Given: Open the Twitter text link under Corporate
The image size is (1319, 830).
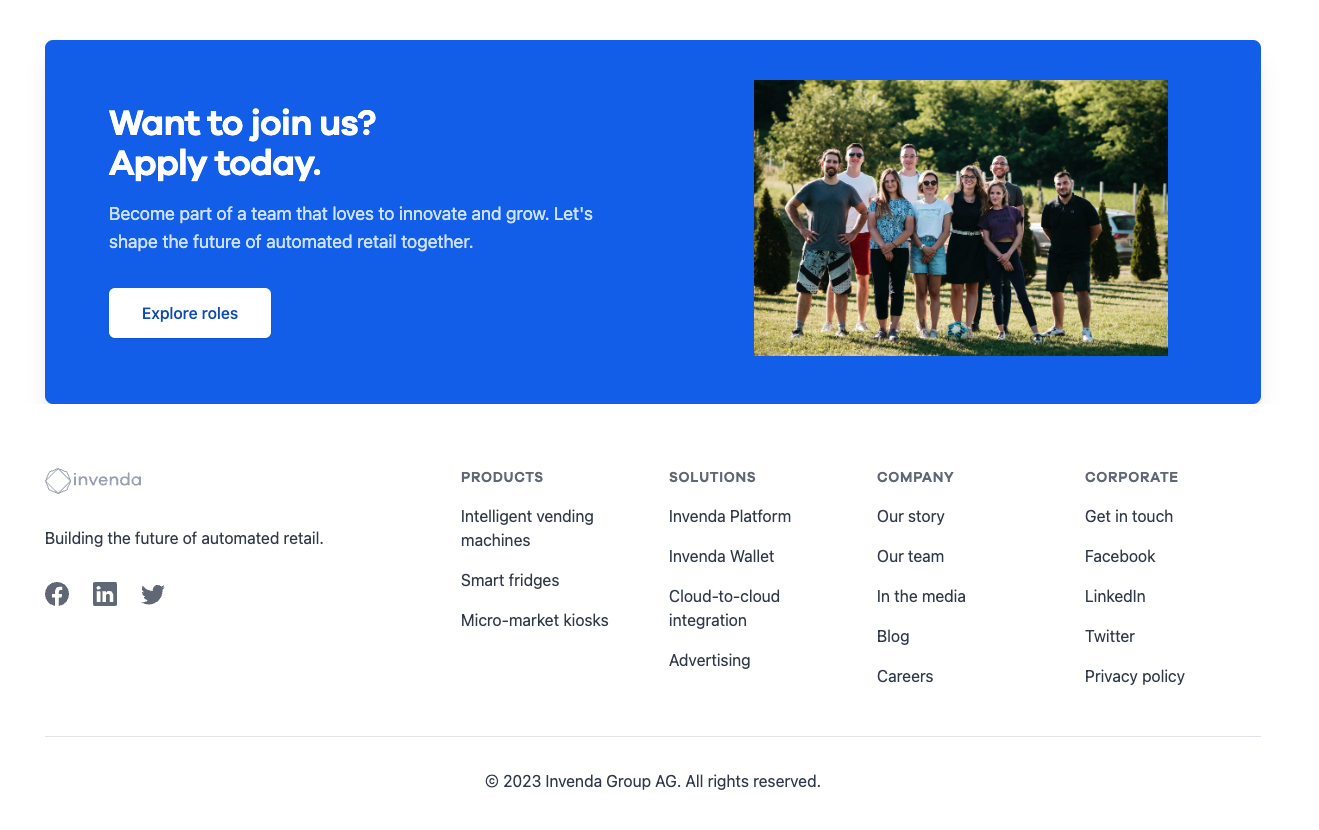Looking at the screenshot, I should 1110,636.
